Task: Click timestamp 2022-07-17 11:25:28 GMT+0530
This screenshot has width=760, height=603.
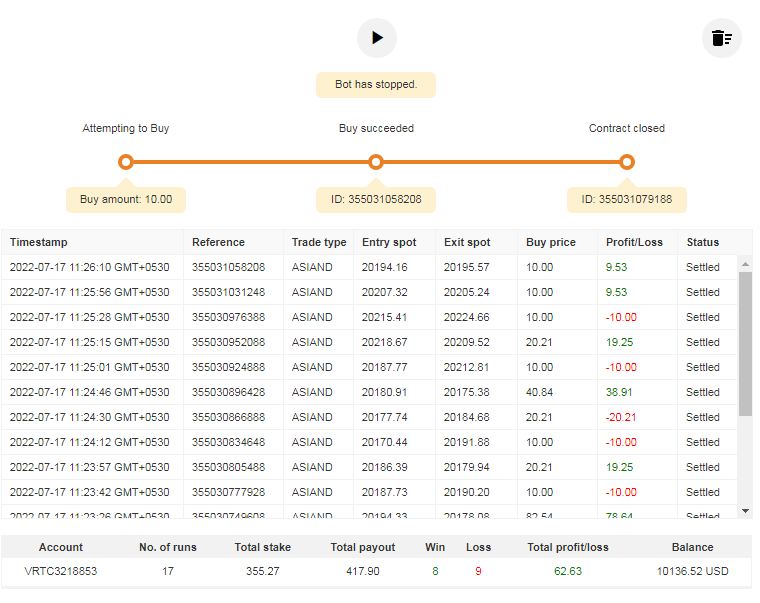Action: pos(90,317)
